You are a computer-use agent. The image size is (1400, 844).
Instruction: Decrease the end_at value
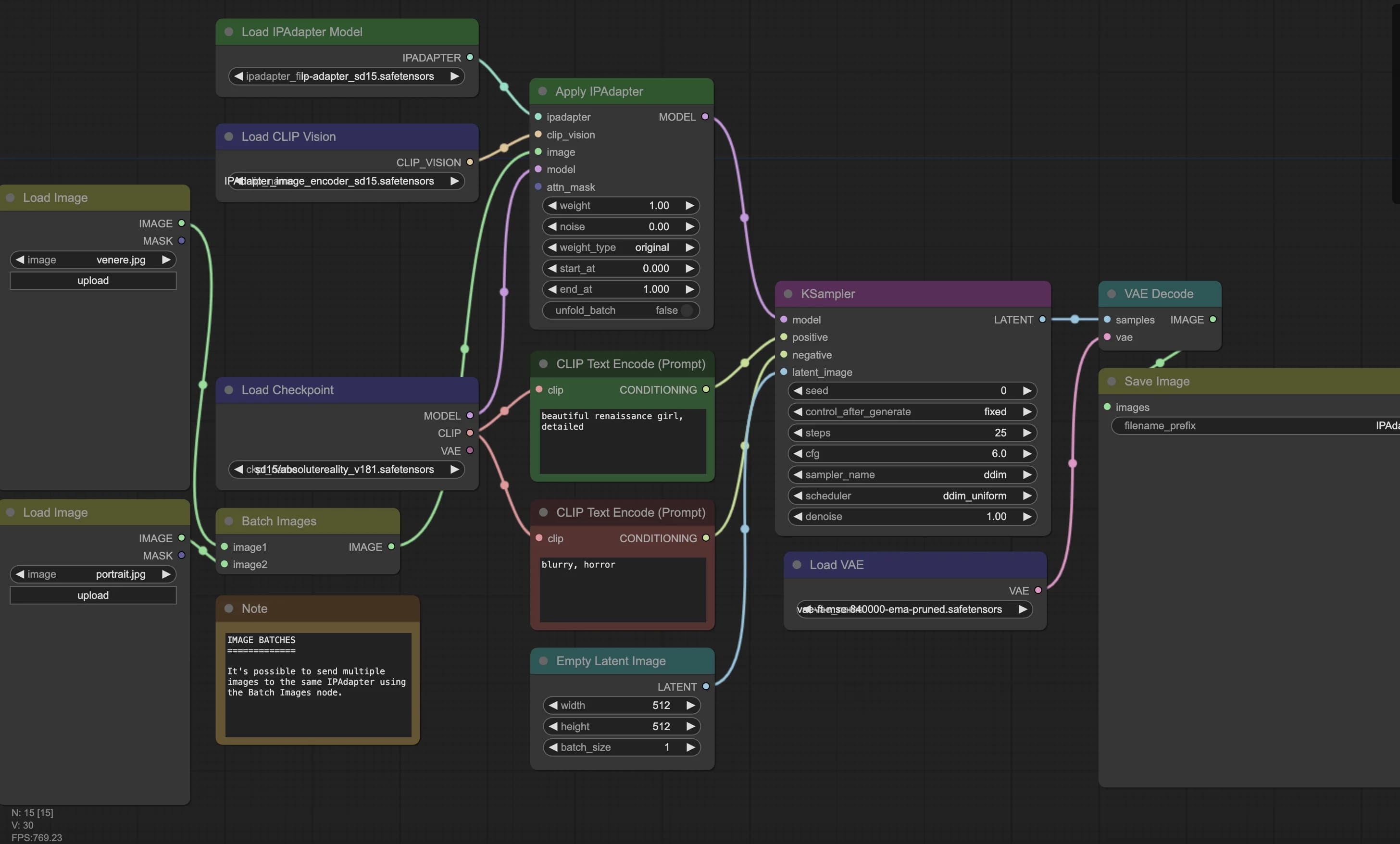click(x=552, y=289)
